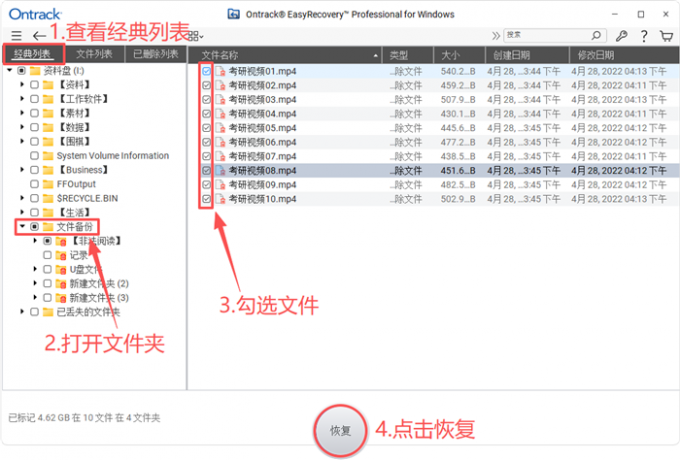This screenshot has height=460, width=680.
Task: Click the status text 已标记 4.62 GB
Action: point(39,418)
